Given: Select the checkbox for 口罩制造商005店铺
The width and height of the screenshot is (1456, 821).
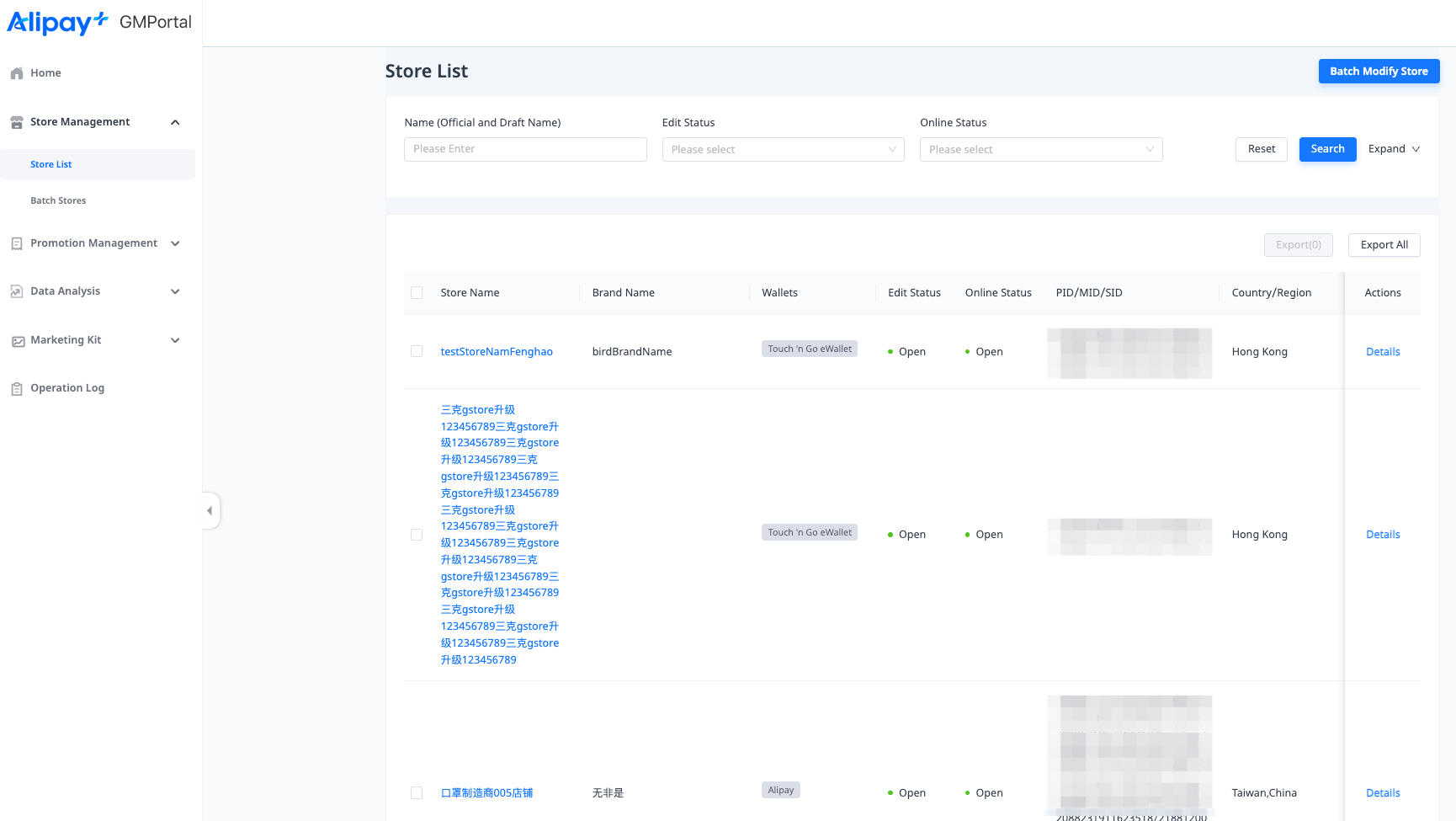Looking at the screenshot, I should click(417, 792).
